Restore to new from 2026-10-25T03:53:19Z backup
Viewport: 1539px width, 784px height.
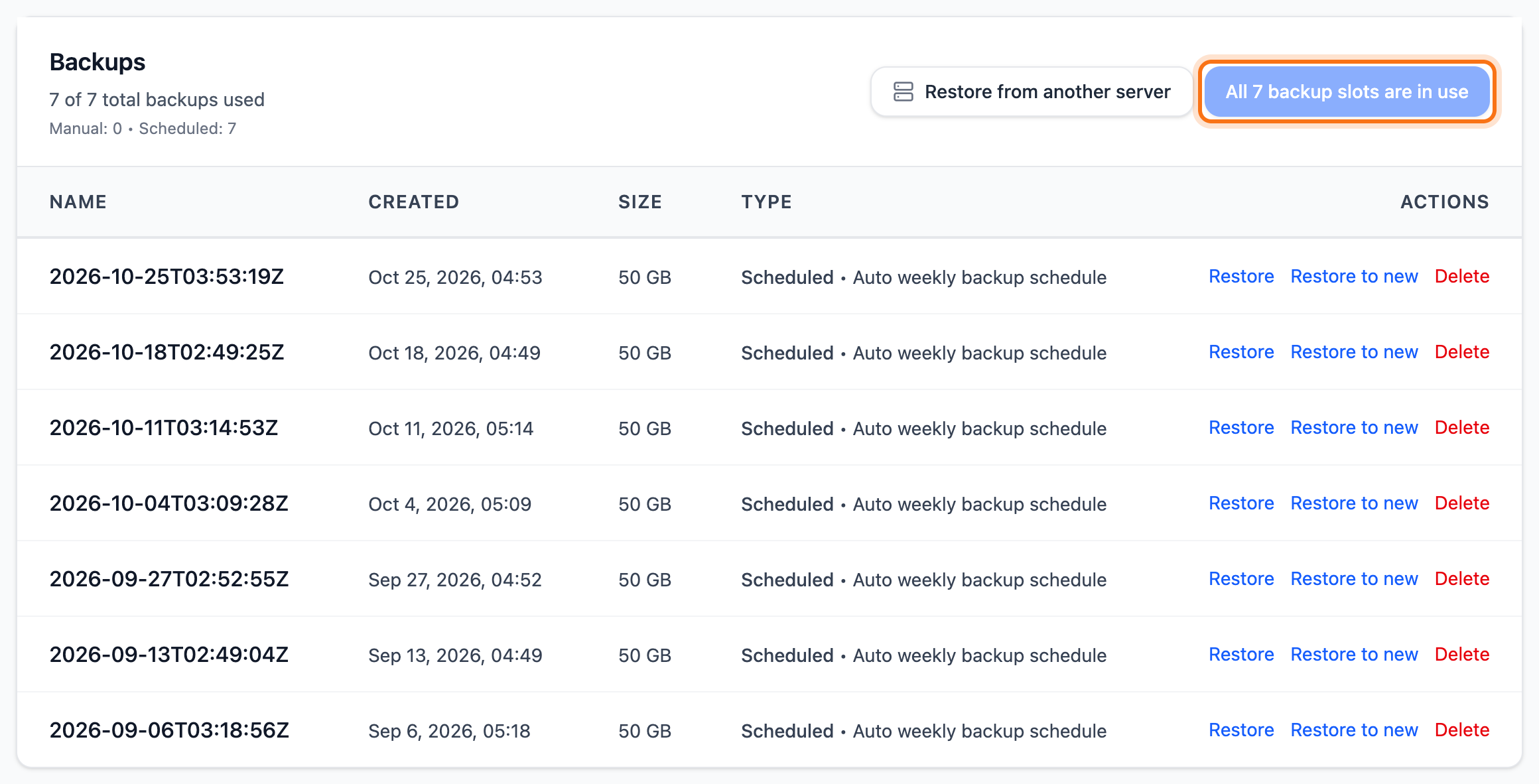click(1354, 277)
